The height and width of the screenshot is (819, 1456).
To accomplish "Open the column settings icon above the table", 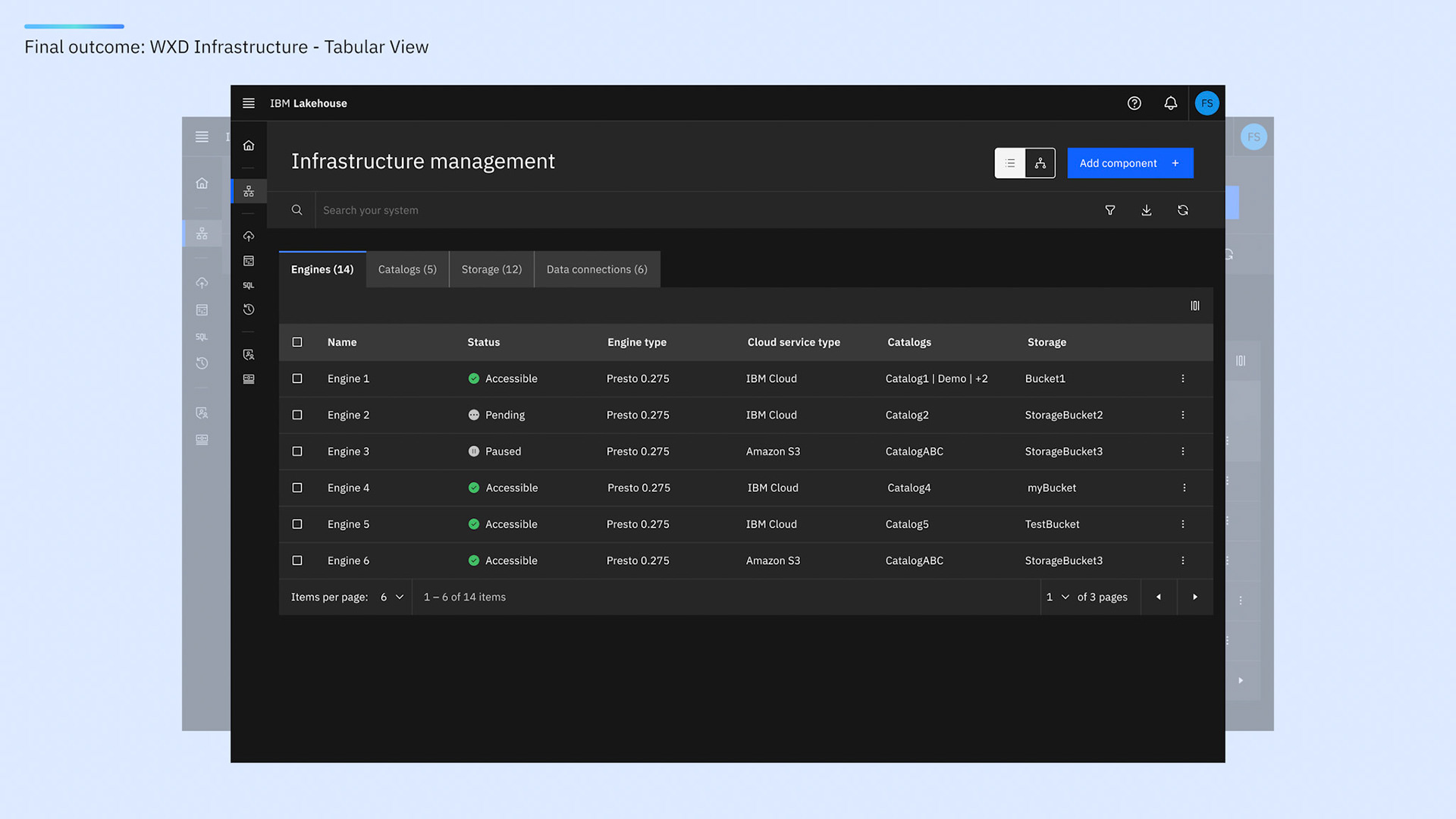I will pos(1194,306).
